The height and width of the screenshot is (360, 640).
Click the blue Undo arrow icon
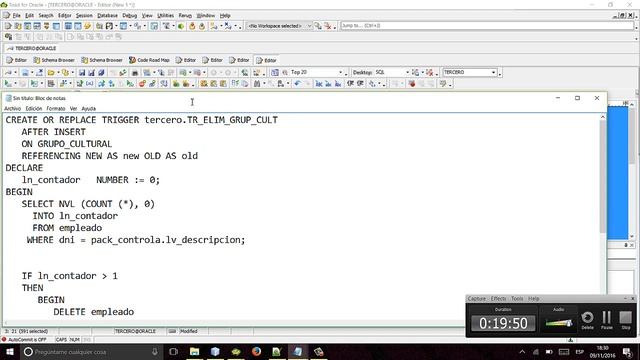pos(297,84)
